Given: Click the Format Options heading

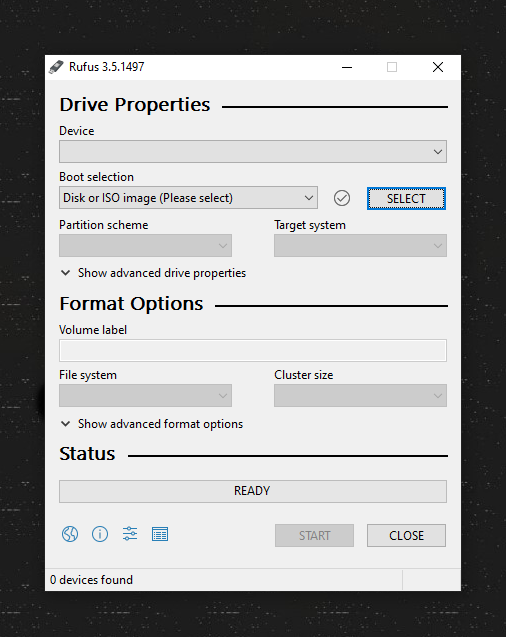Looking at the screenshot, I should (131, 304).
